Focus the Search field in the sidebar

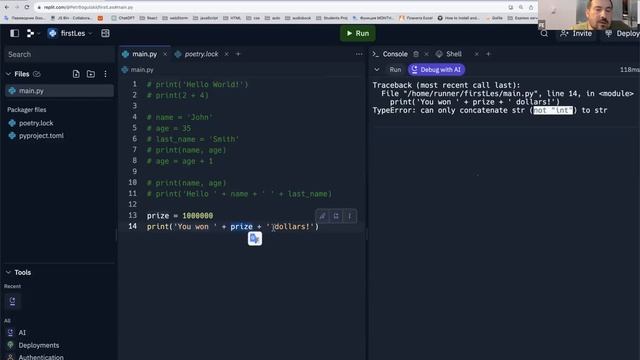click(x=59, y=54)
